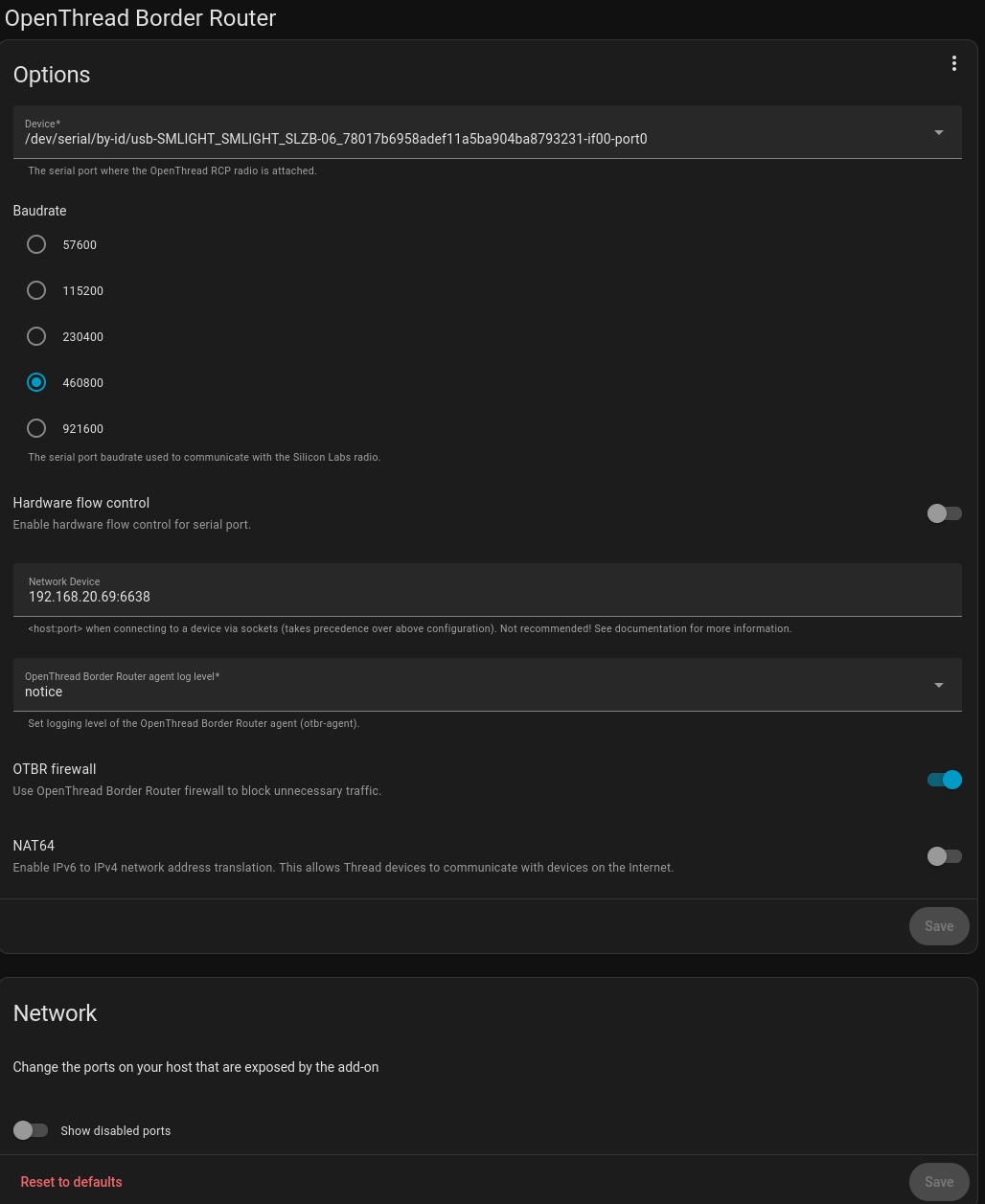The height and width of the screenshot is (1204, 985).
Task: Turn on the NAT64 toggle
Action: 944,856
